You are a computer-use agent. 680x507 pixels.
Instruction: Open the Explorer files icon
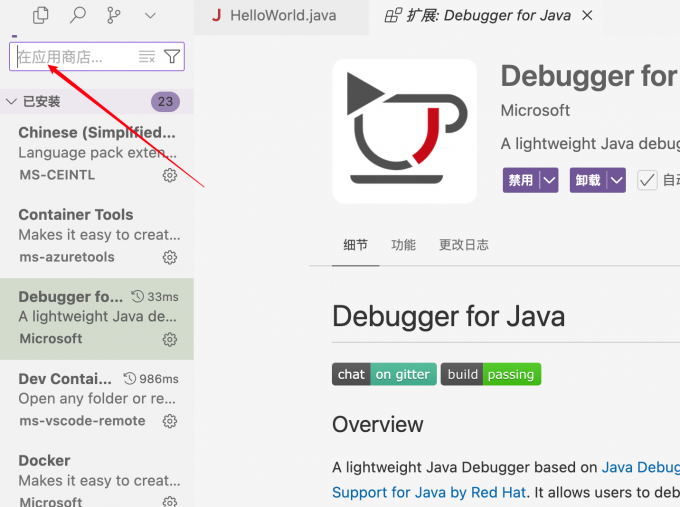coord(41,15)
